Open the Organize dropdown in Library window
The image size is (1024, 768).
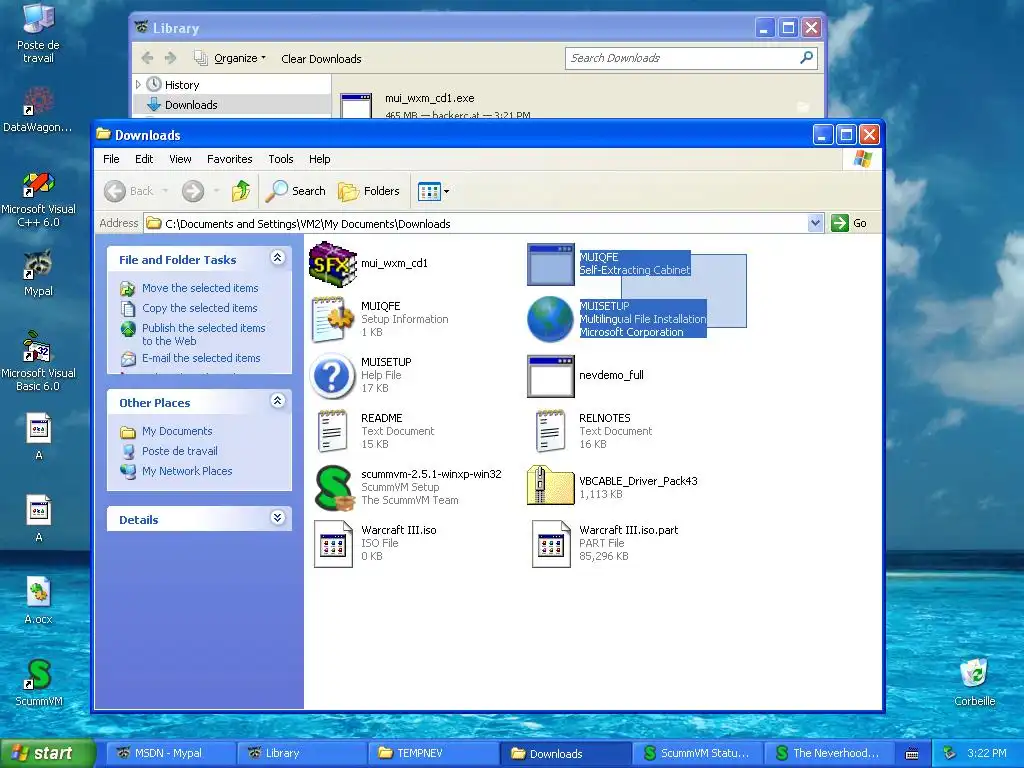tap(230, 58)
